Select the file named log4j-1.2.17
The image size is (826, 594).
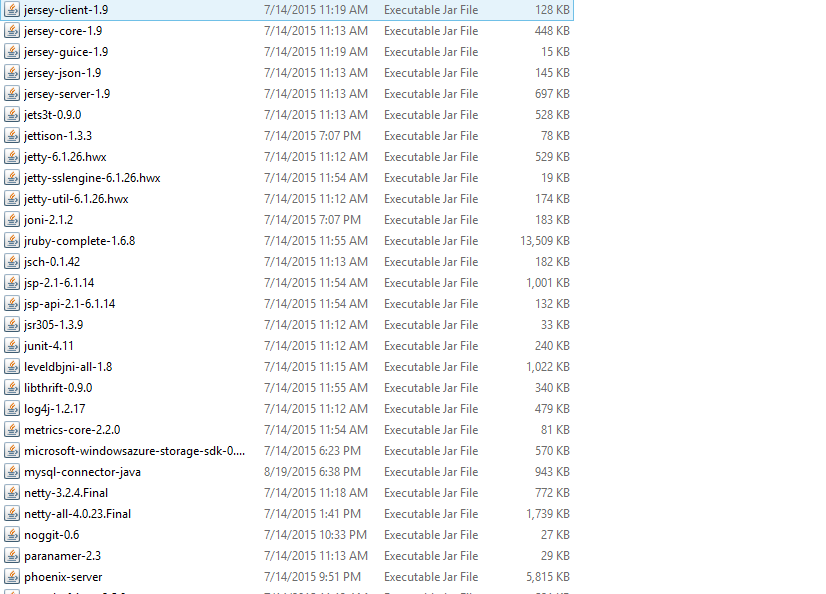tap(54, 409)
